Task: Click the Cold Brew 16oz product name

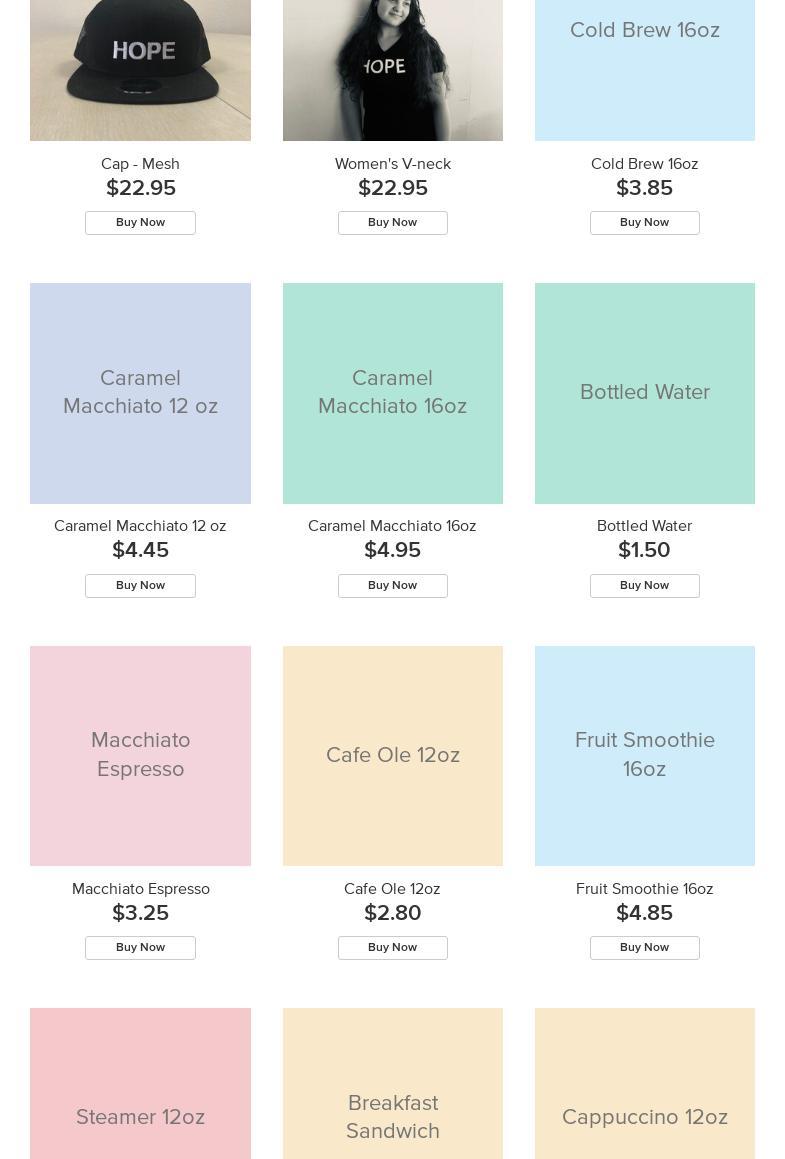Action: pos(644,164)
